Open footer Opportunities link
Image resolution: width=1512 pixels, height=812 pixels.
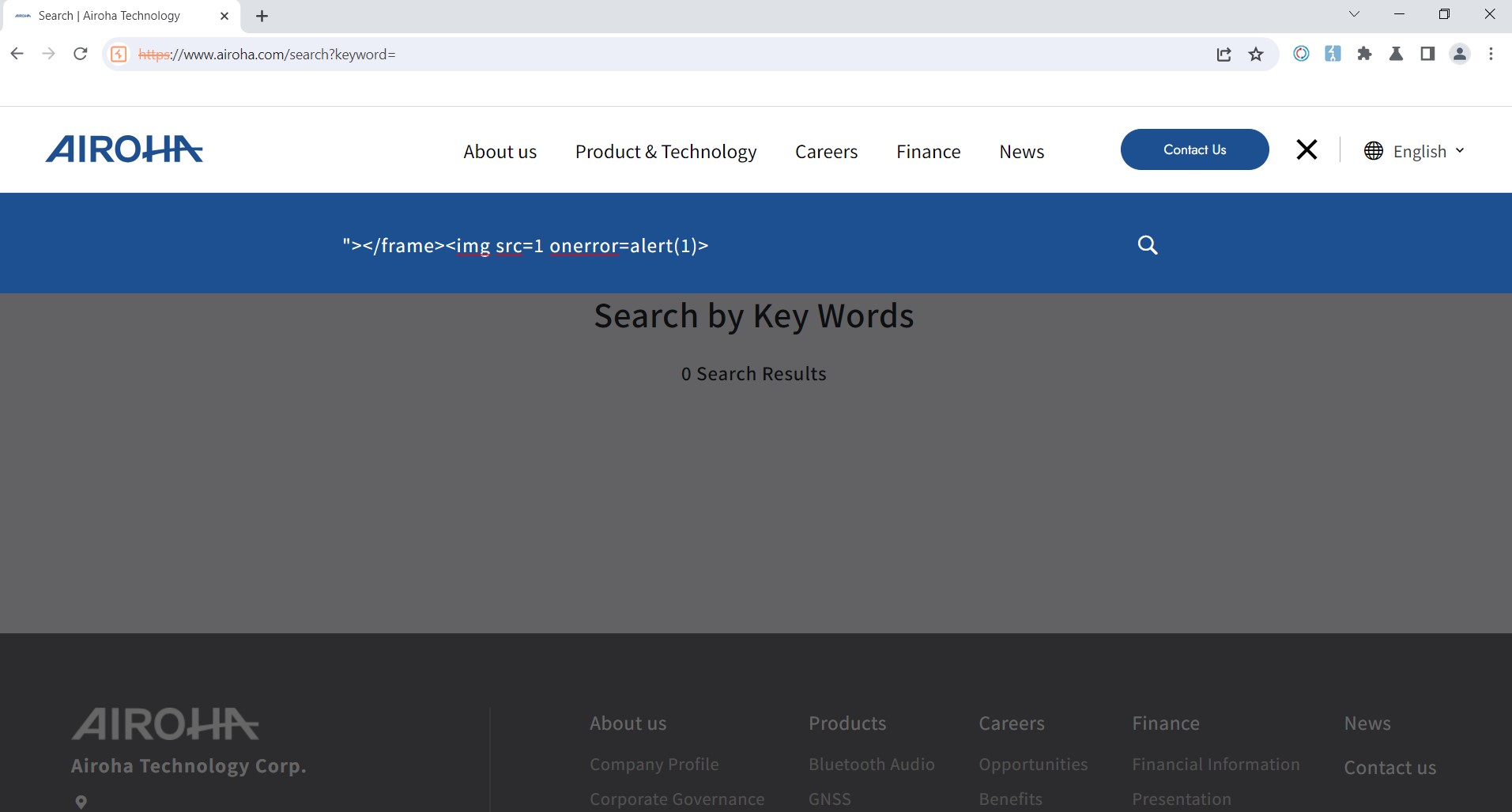coord(1033,765)
